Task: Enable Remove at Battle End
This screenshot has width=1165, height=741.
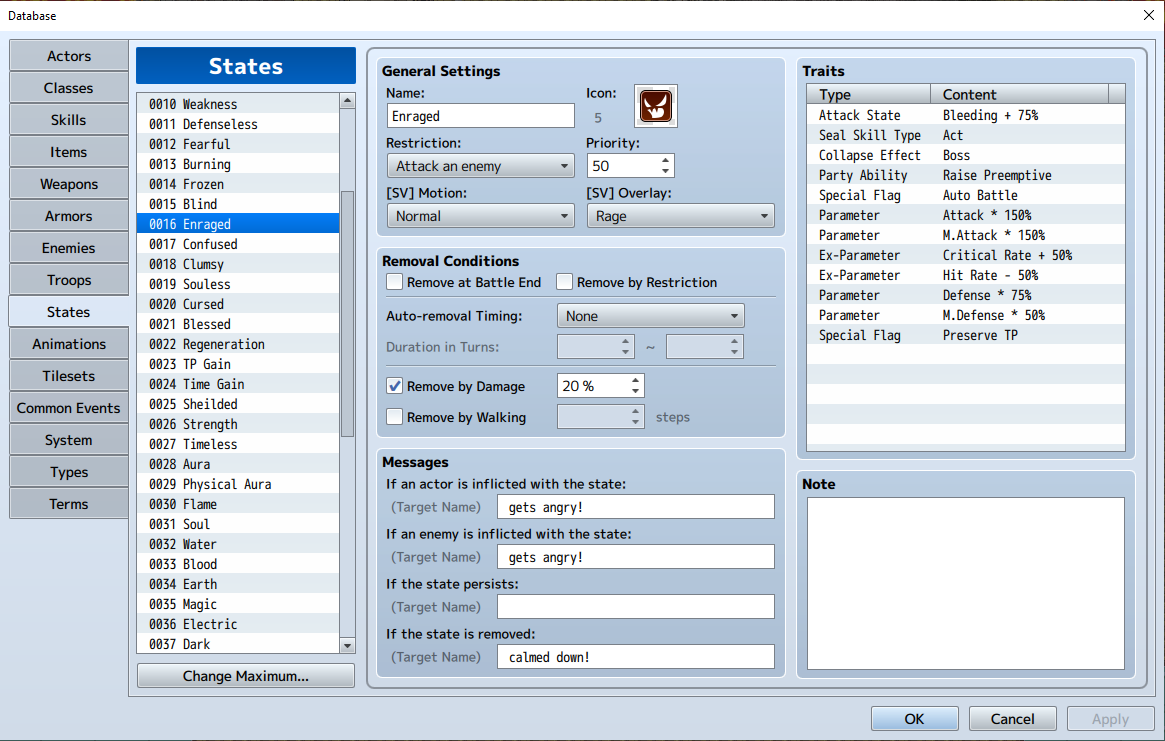Action: (x=395, y=282)
